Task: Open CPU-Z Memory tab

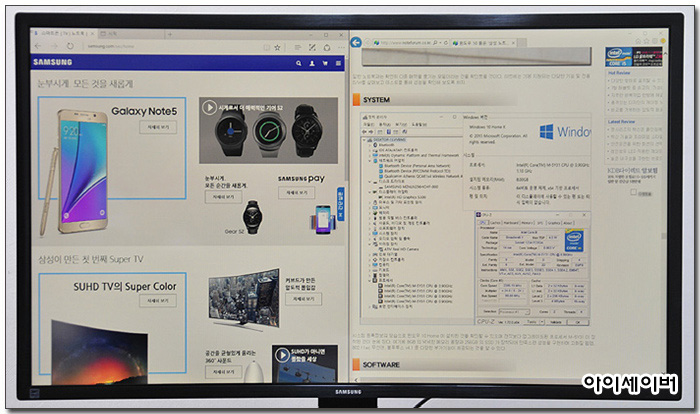Action: 527,222
